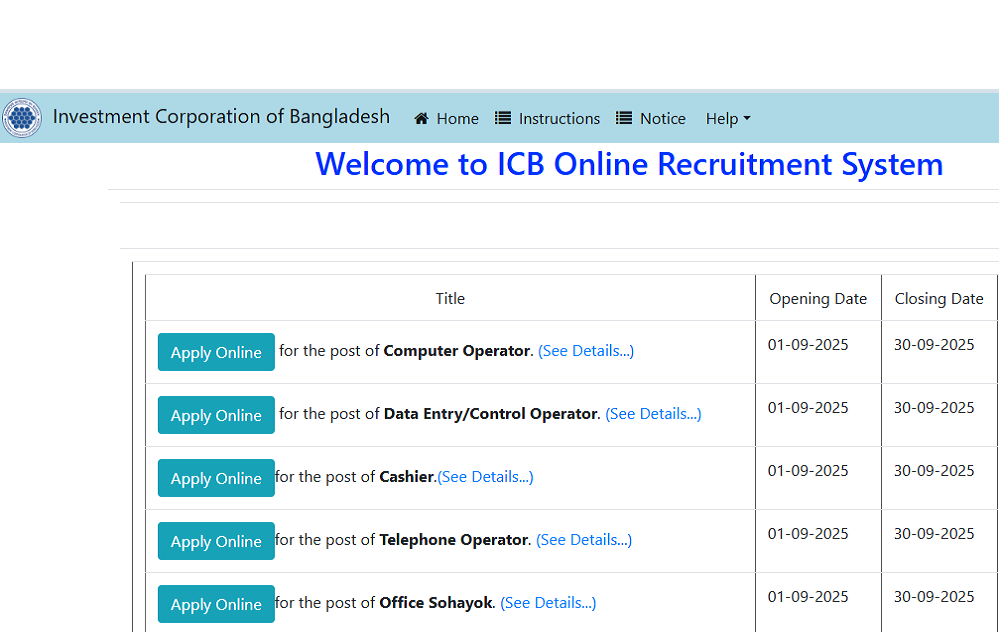Select the Data Entry/Control Operator post name
Image resolution: width=999 pixels, height=632 pixels.
[491, 414]
